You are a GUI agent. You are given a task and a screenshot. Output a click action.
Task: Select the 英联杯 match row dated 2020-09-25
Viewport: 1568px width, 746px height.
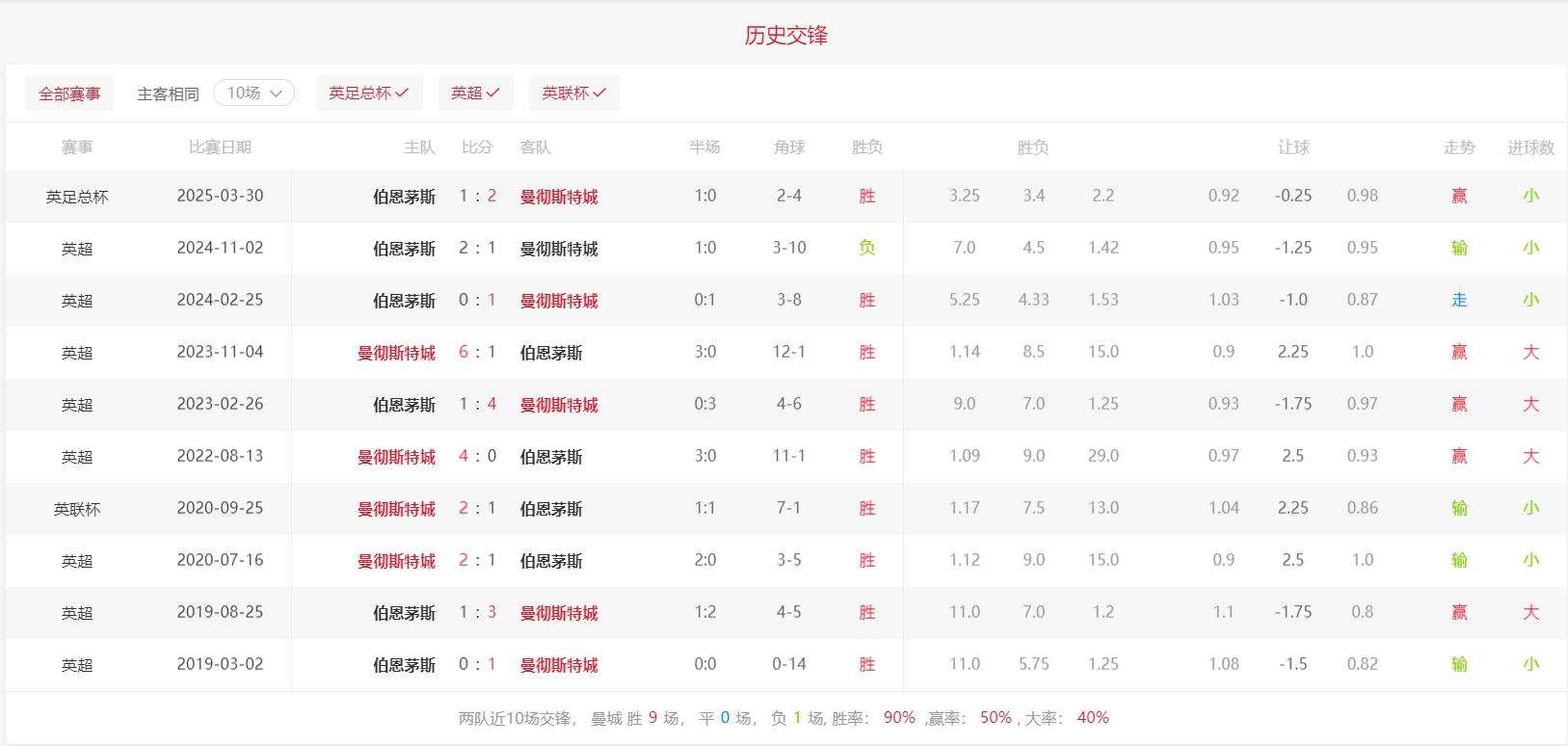[x=77, y=509]
